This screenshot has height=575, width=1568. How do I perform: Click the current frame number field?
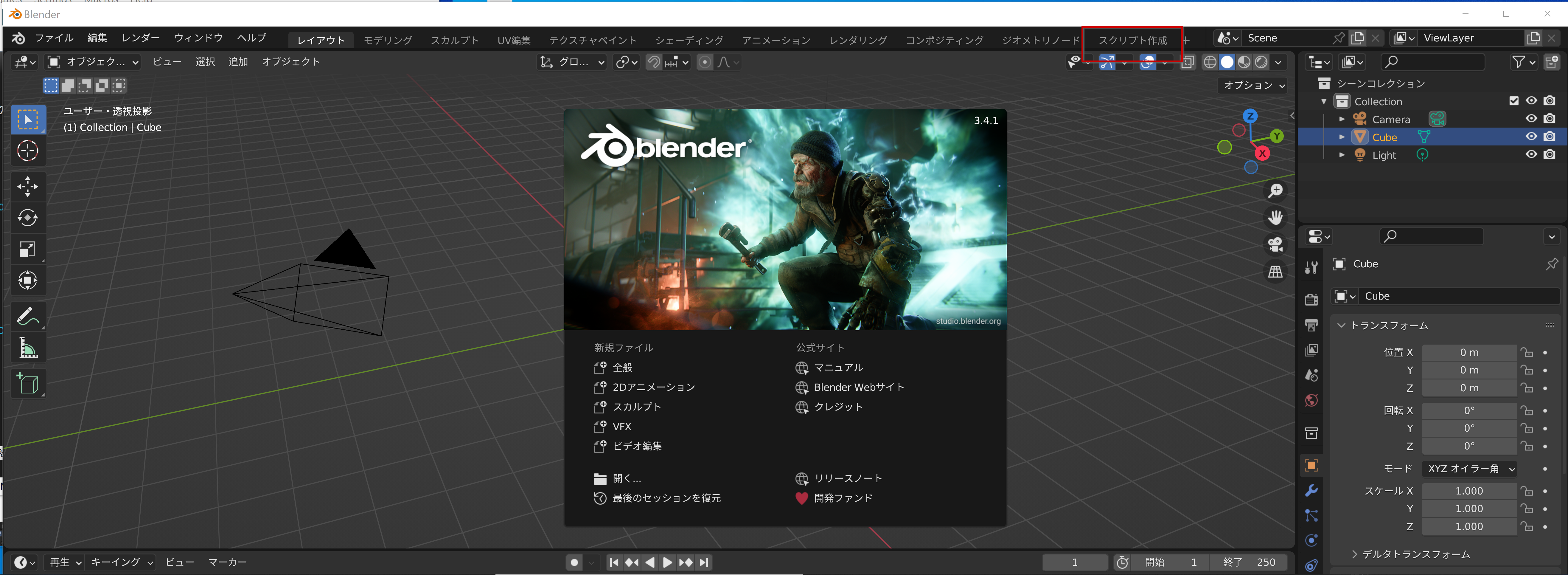[x=1074, y=562]
